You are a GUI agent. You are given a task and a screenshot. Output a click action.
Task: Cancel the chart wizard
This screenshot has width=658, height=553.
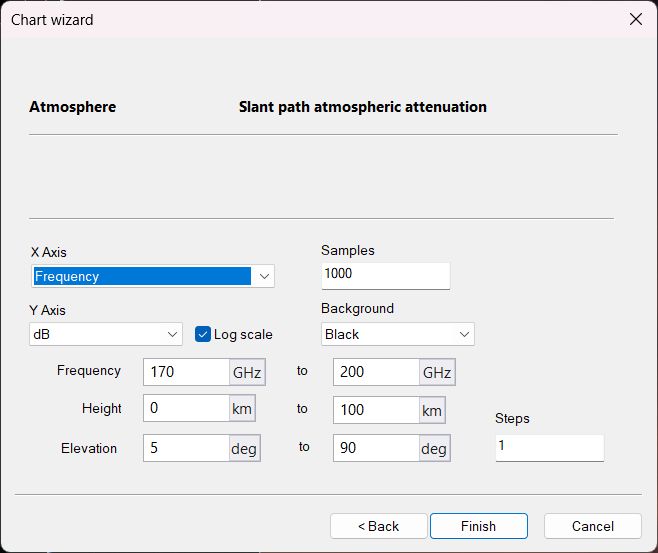click(x=592, y=526)
